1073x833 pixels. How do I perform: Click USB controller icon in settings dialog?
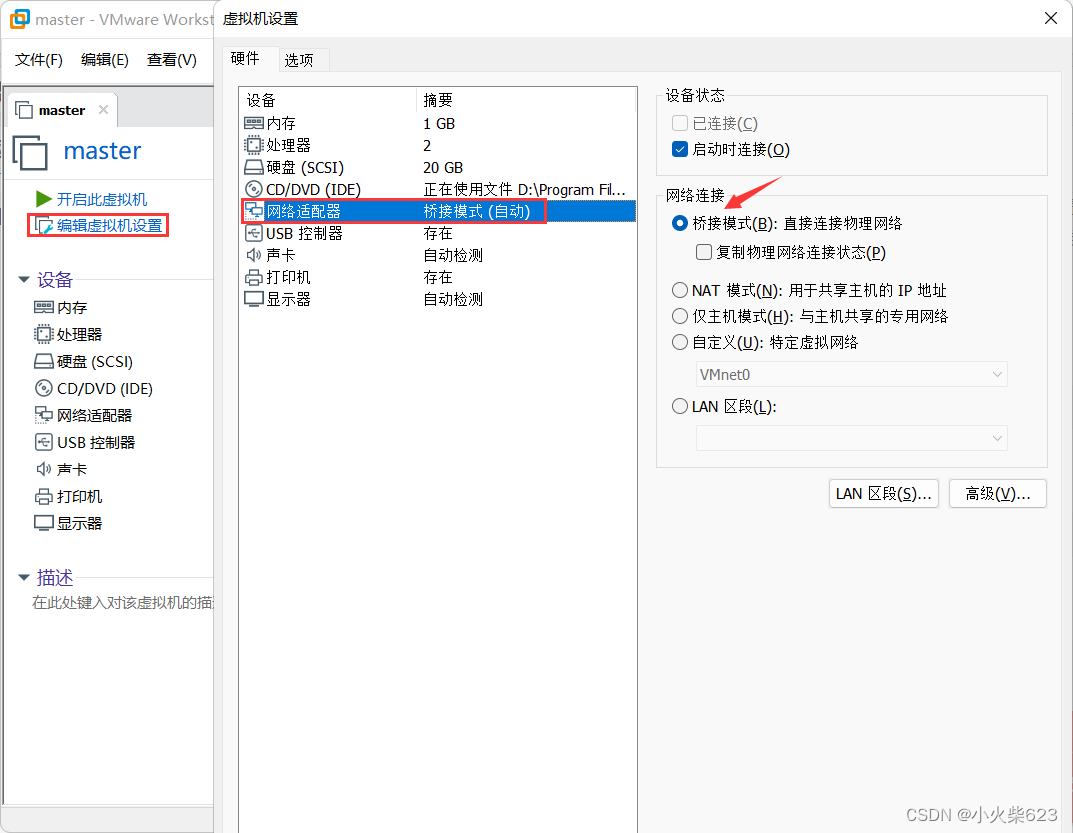coord(254,233)
